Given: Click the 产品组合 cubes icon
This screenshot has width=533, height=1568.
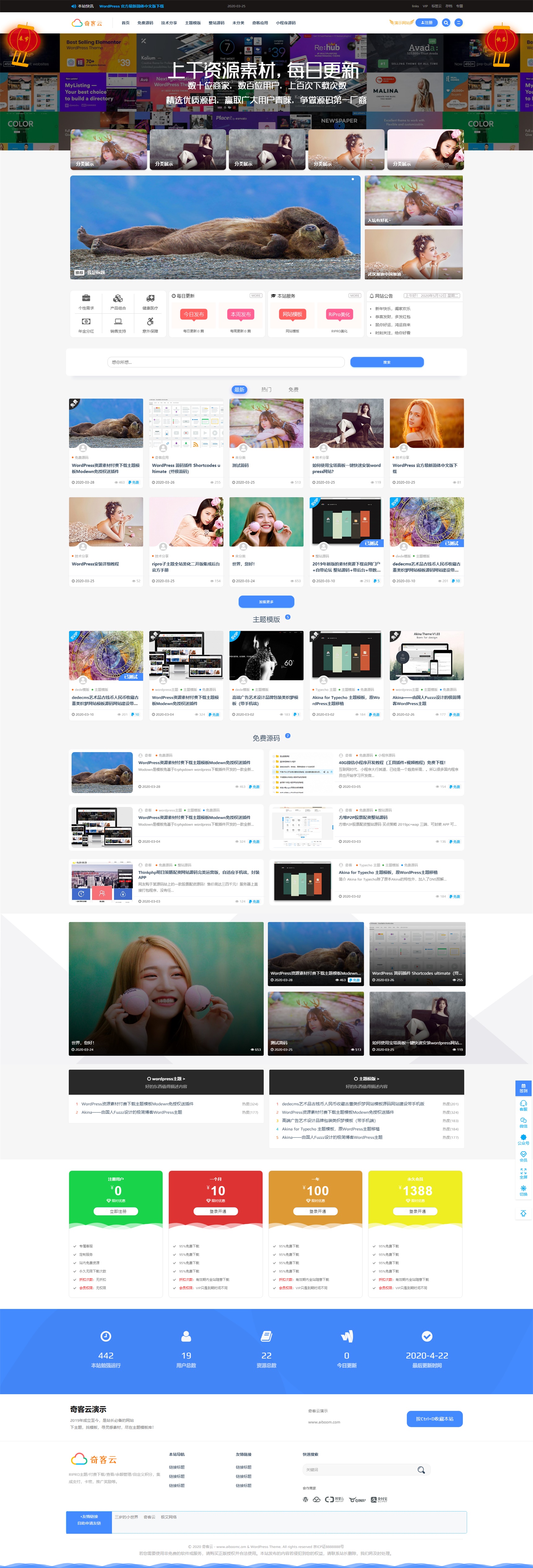Looking at the screenshot, I should (118, 298).
